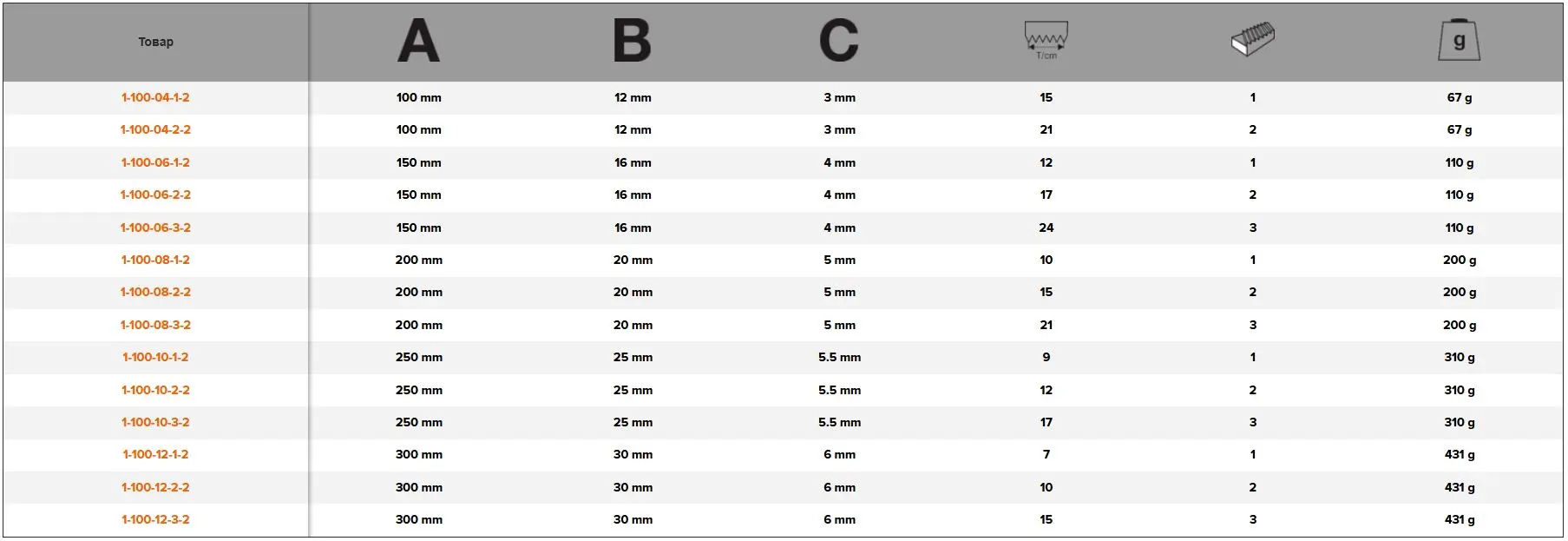Click the Товар column header
1568x541 pixels.
[x=156, y=42]
